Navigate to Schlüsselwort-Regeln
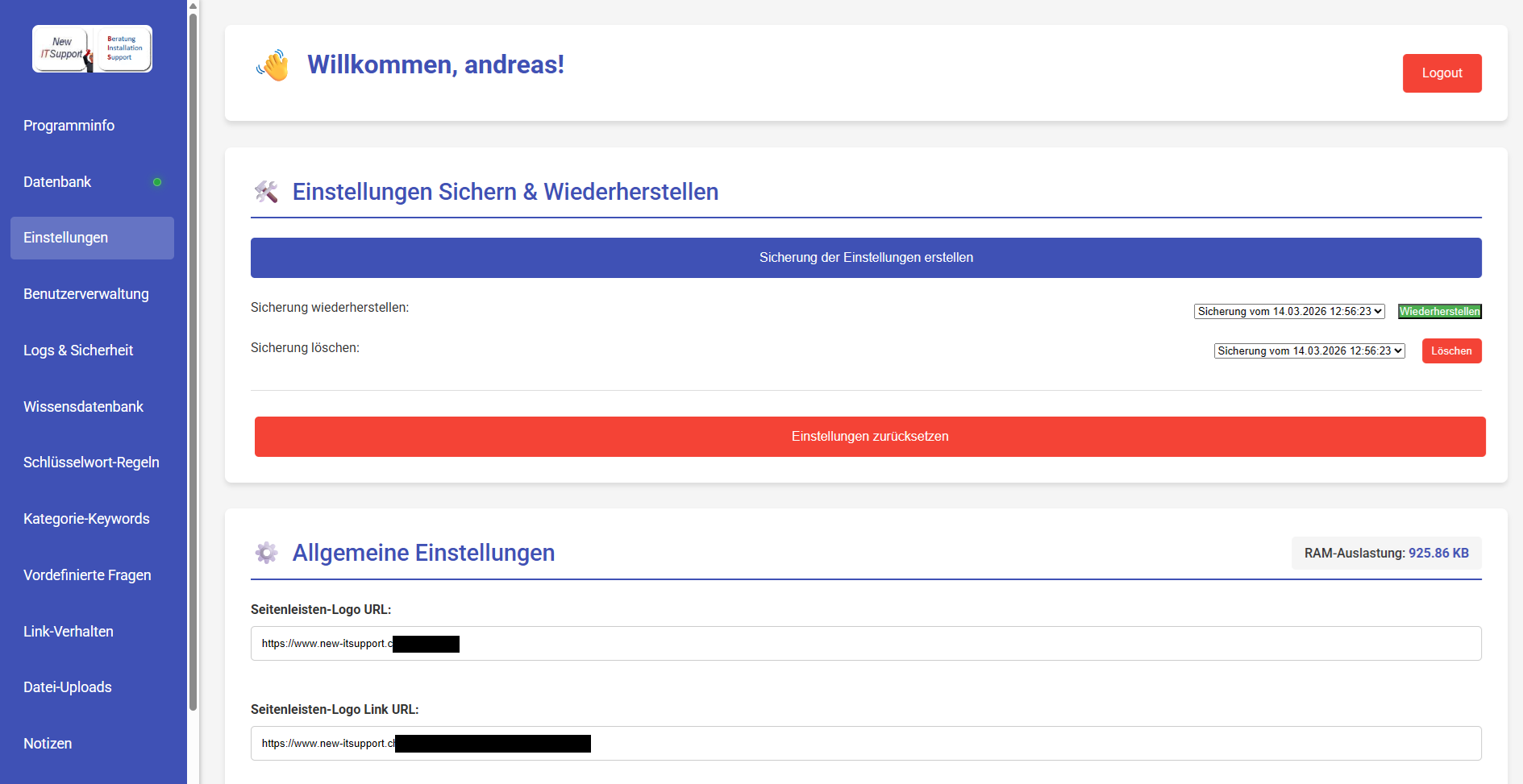The image size is (1523, 784). click(x=91, y=463)
